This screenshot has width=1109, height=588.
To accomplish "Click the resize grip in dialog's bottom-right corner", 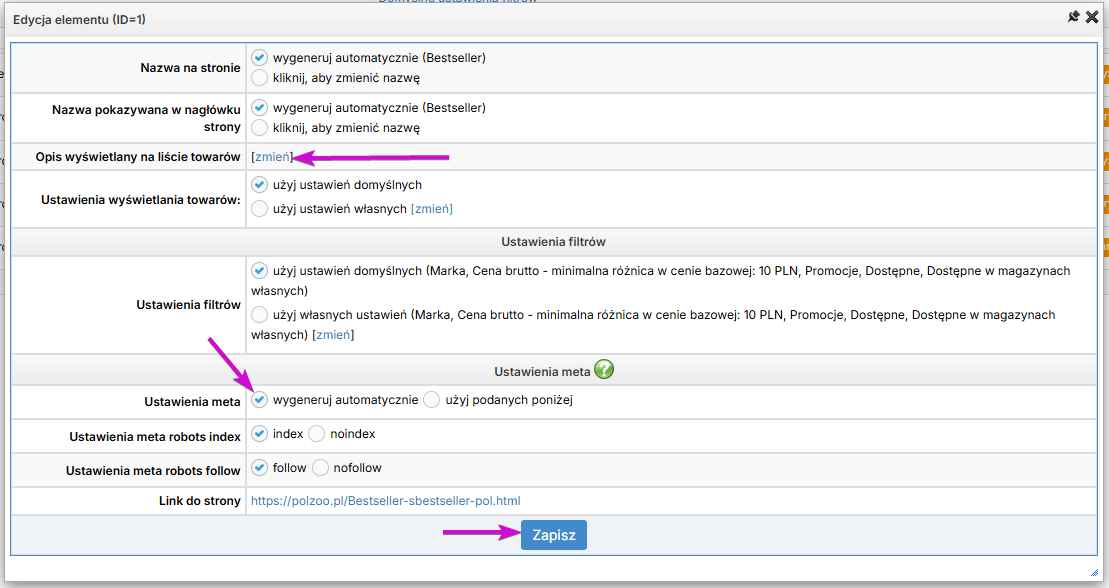I will point(1094,573).
